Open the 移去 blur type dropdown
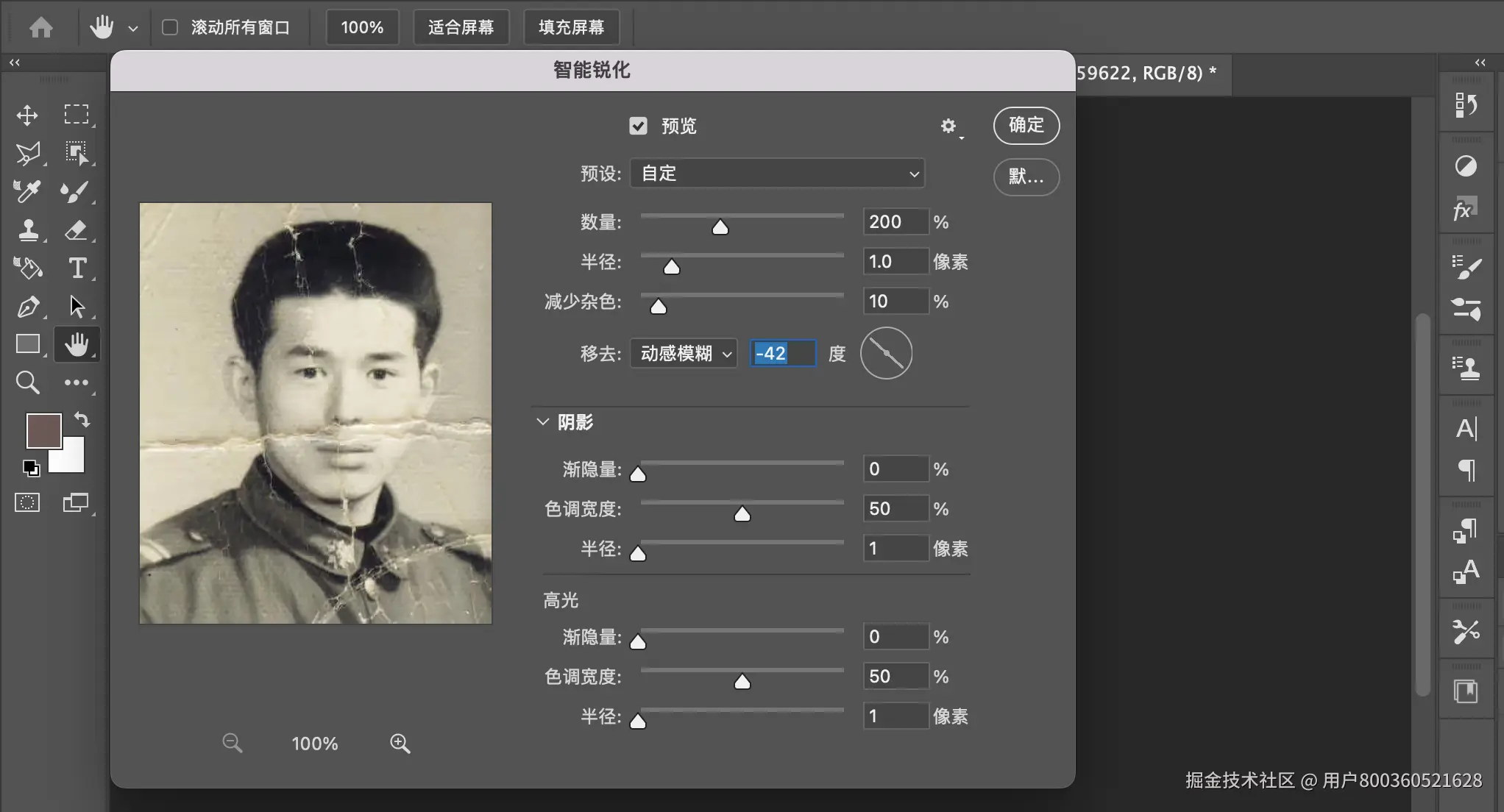Image resolution: width=1504 pixels, height=812 pixels. point(684,354)
